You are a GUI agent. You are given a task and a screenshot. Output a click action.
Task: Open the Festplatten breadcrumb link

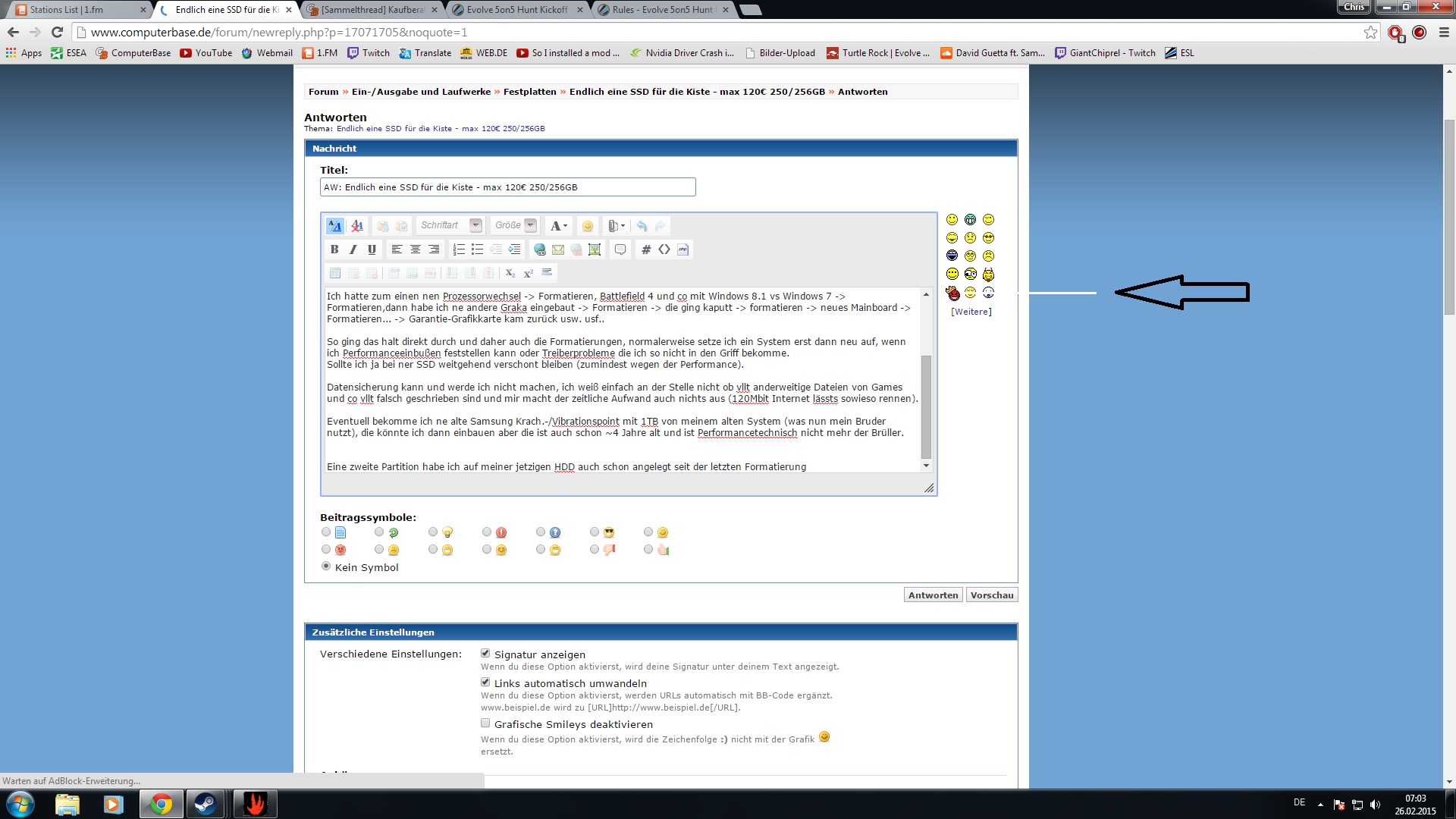tap(529, 92)
